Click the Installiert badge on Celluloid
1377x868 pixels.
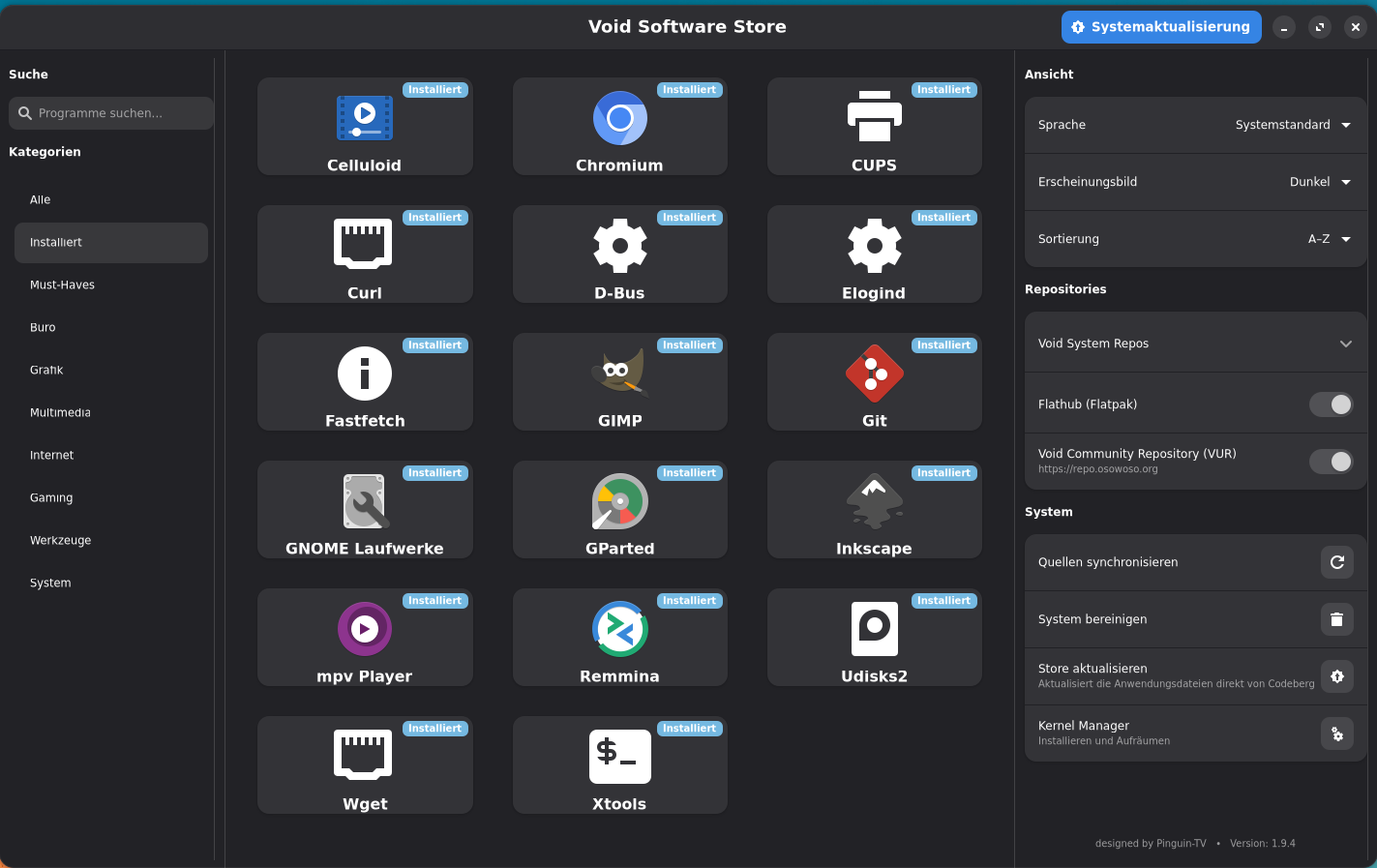pyautogui.click(x=435, y=90)
